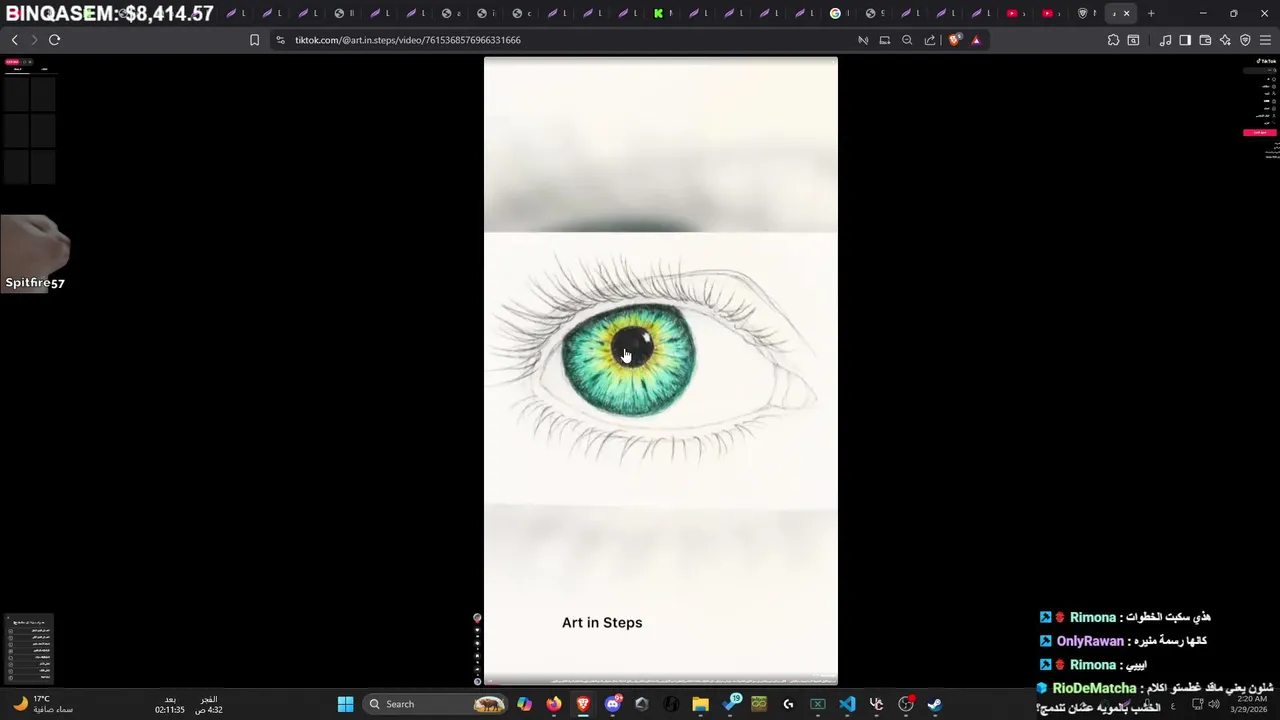This screenshot has width=1280, height=720.
Task: Open Logitech G HUB taskbar icon
Action: coord(788,704)
